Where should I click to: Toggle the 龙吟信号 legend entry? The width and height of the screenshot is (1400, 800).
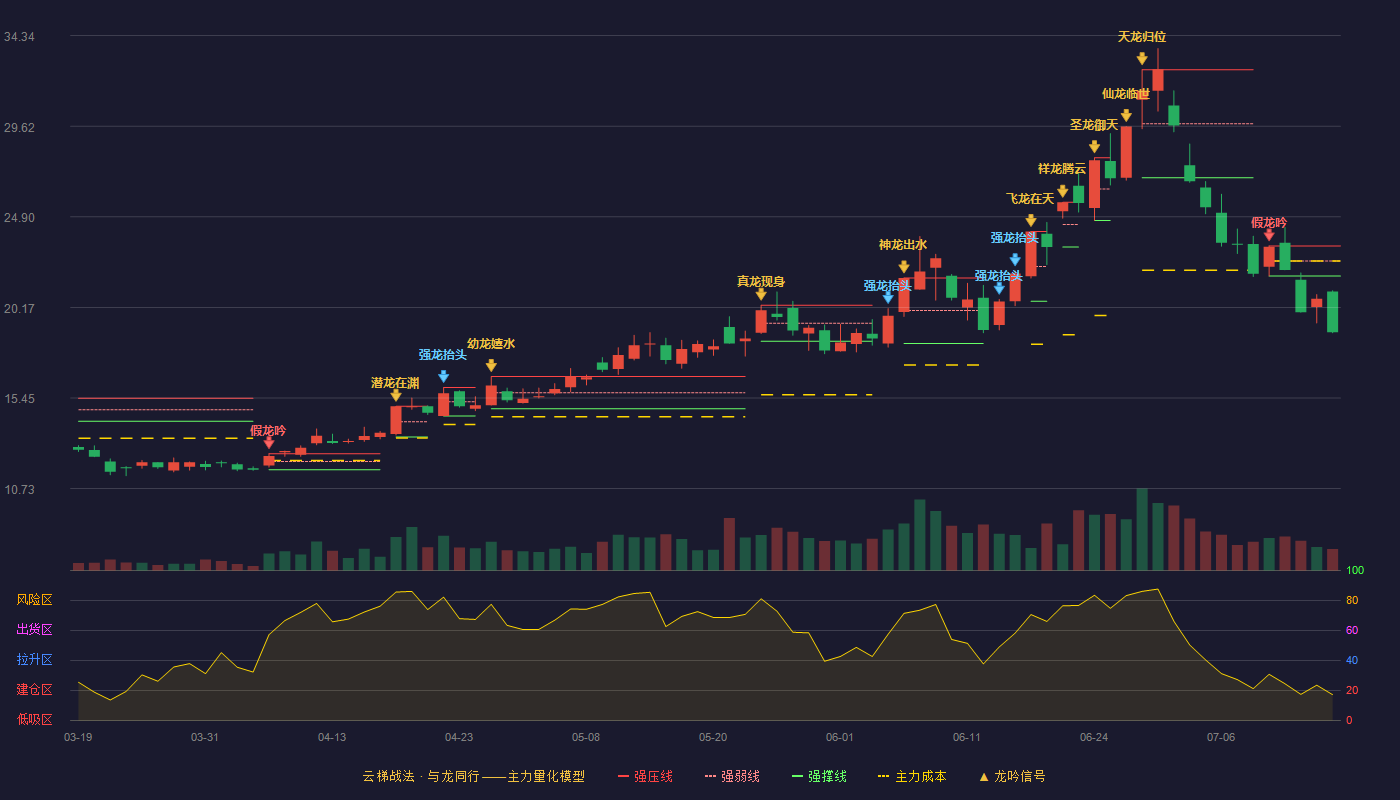click(1012, 776)
